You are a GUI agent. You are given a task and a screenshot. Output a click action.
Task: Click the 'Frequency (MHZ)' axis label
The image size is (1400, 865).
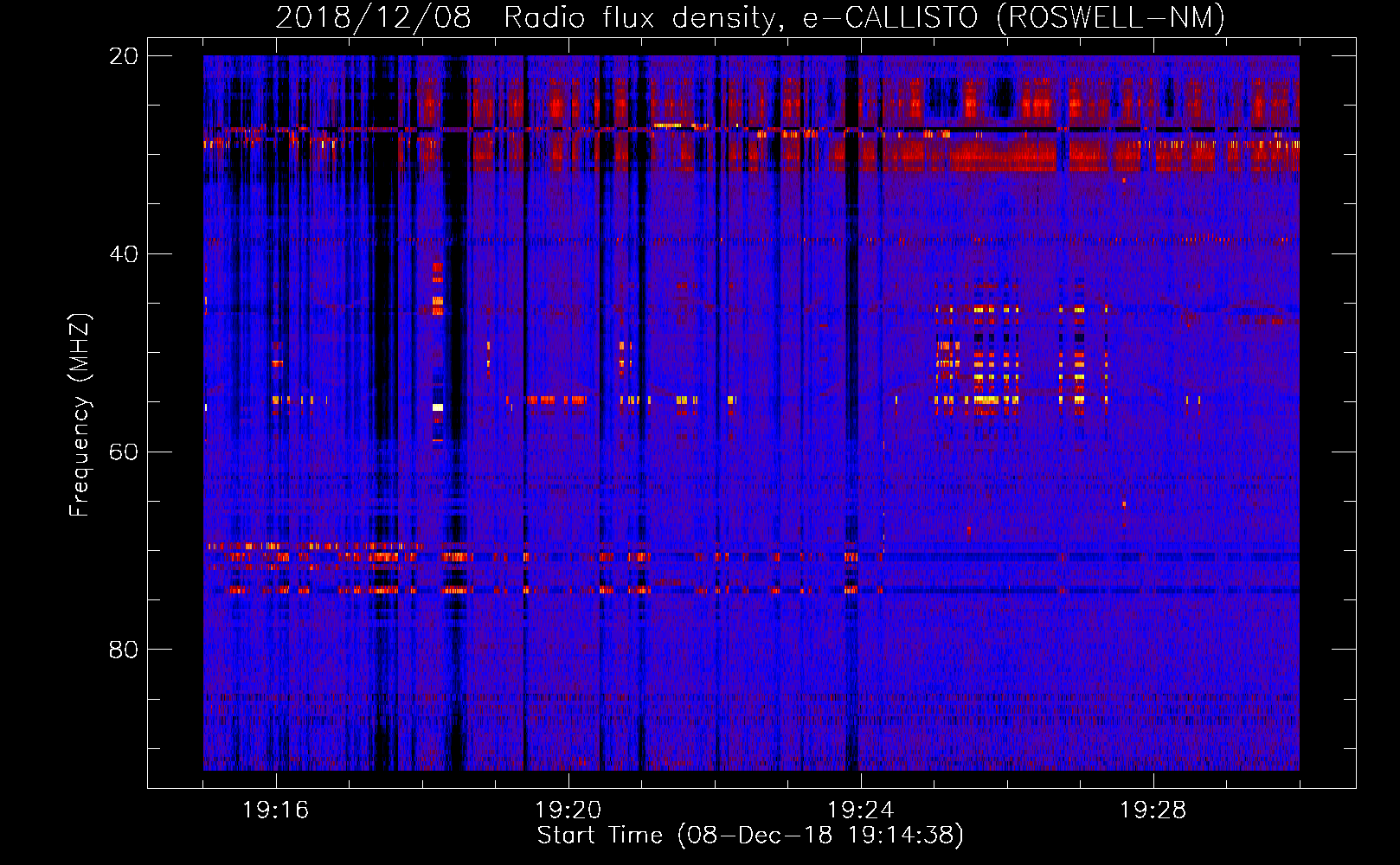pos(80,415)
